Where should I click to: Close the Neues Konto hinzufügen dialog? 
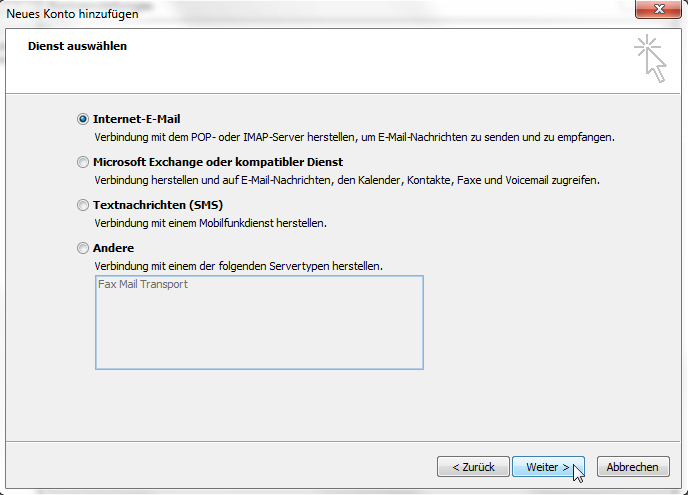658,9
